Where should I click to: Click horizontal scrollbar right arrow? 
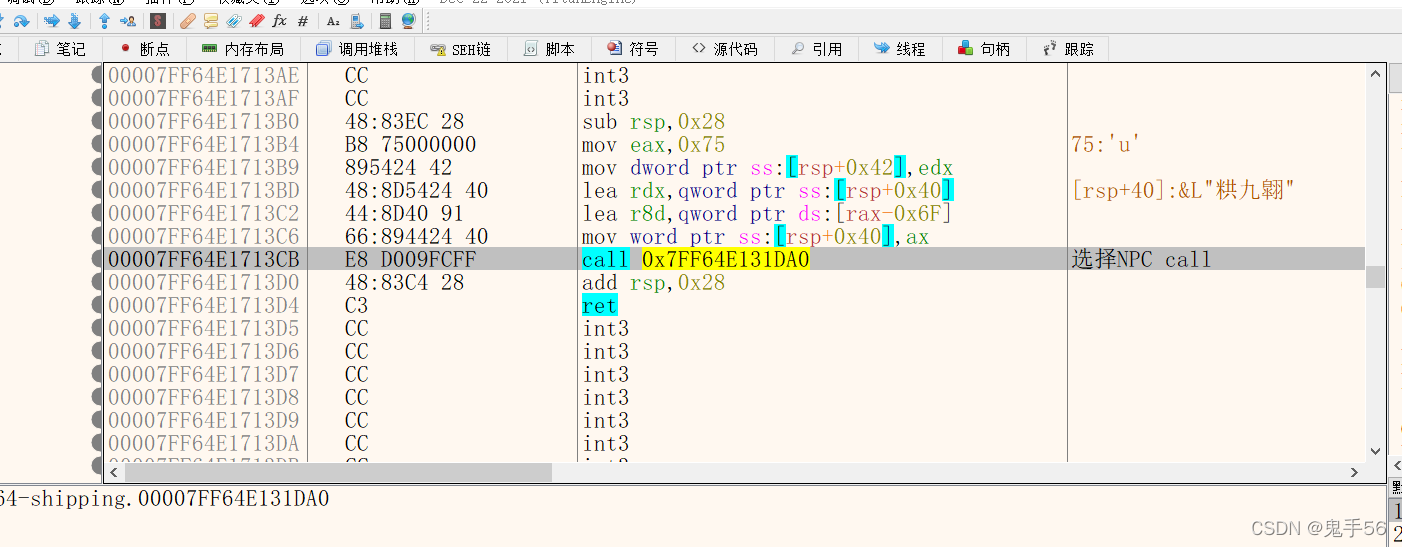pos(1354,472)
